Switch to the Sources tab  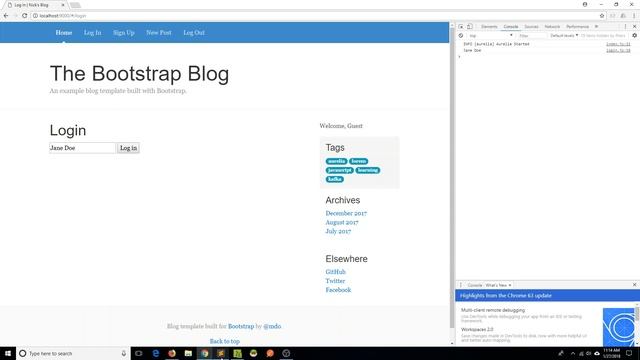tap(531, 27)
